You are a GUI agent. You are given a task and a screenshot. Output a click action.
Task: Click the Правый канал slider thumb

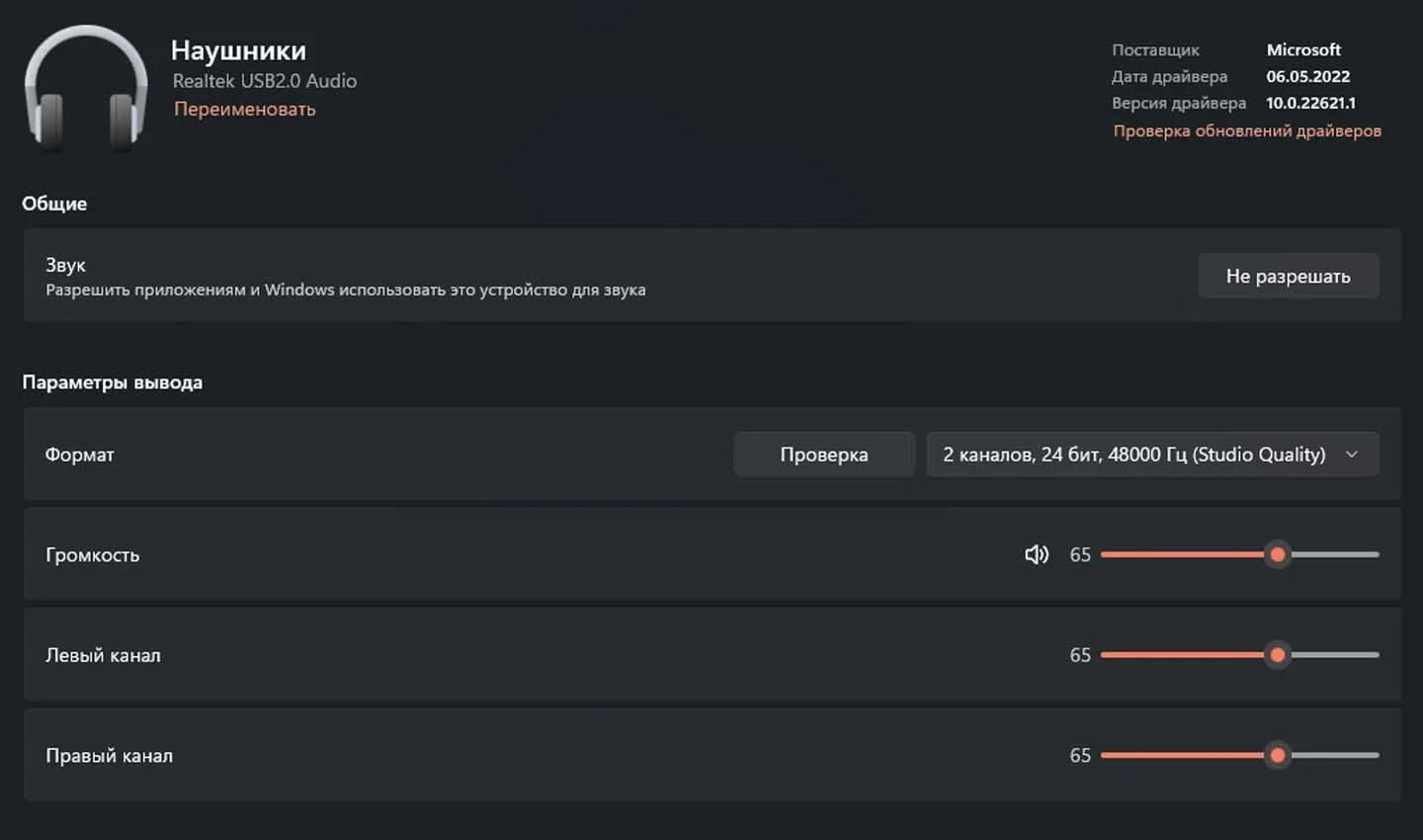(x=1278, y=755)
